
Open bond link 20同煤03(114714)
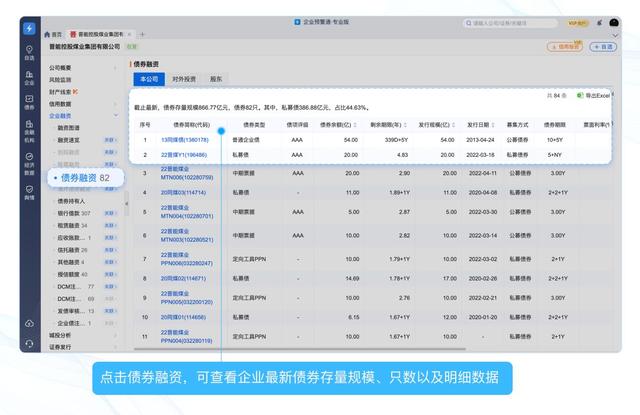click(183, 193)
